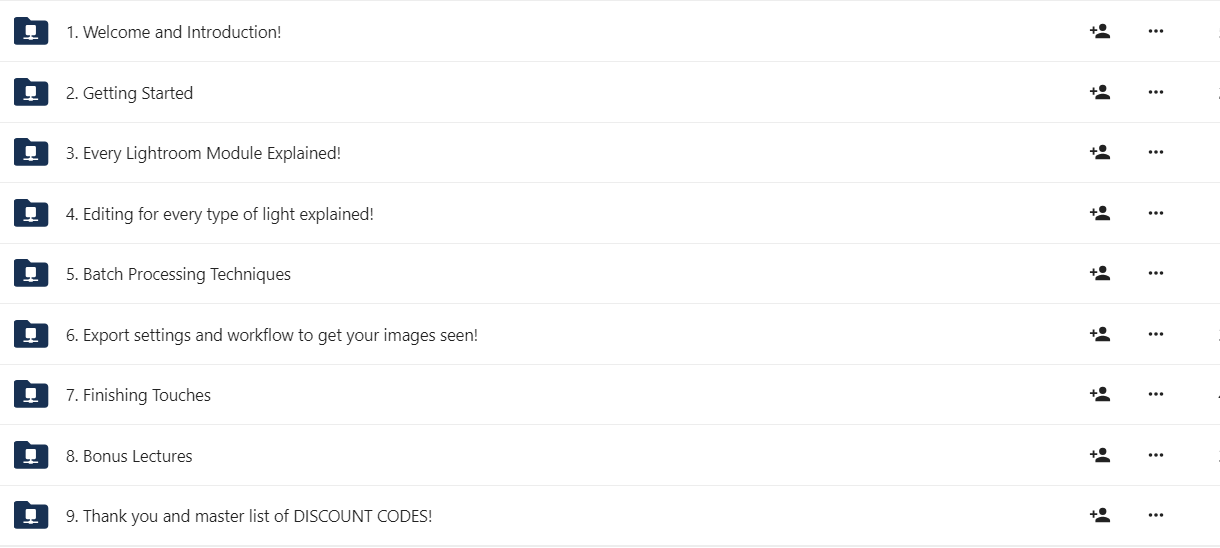
Task: Click share icon for Welcome and Introduction
Action: [1100, 31]
